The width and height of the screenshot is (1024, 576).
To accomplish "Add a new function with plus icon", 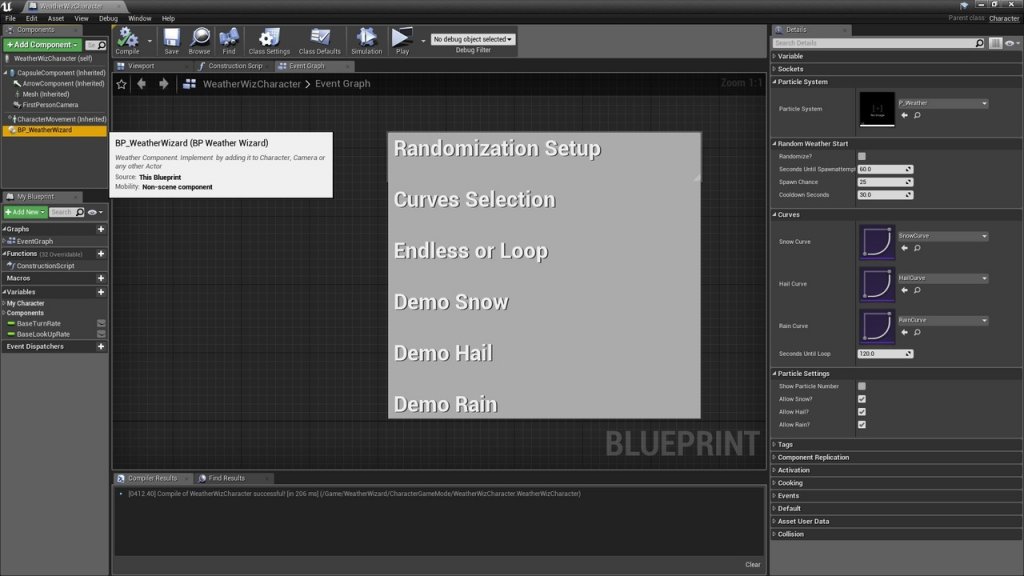I will click(101, 253).
